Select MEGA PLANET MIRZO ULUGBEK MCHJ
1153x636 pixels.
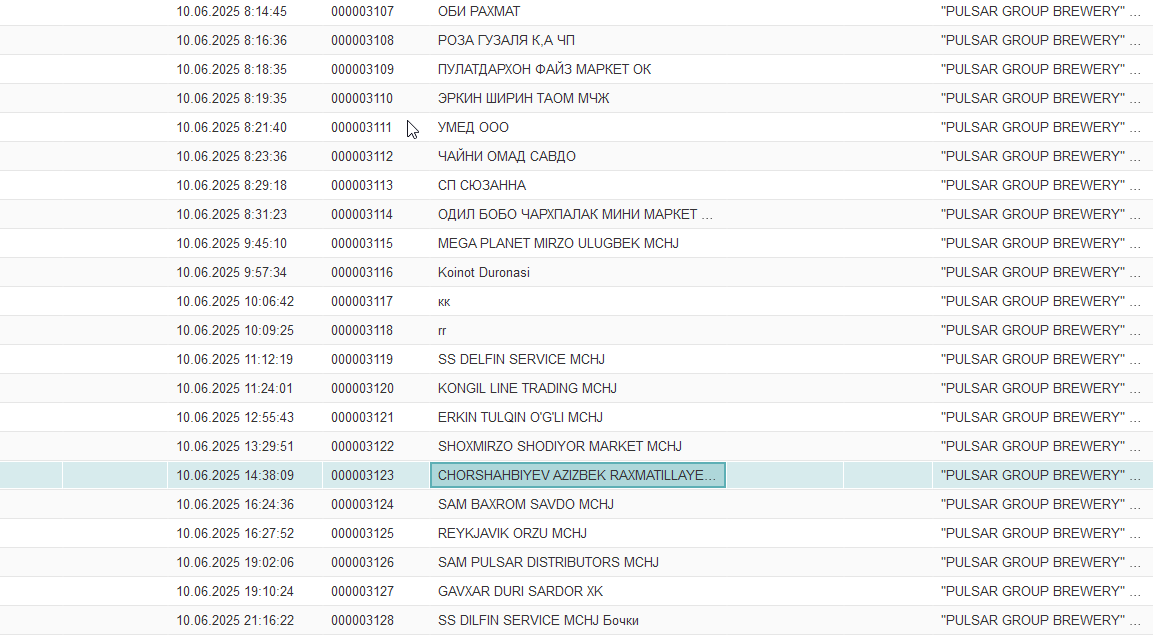coord(558,243)
